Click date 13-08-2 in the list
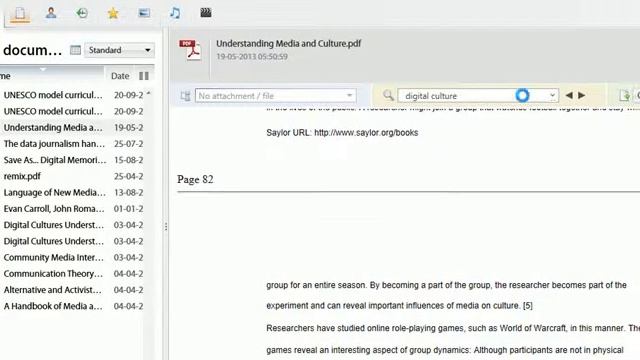640x360 pixels. [129, 193]
